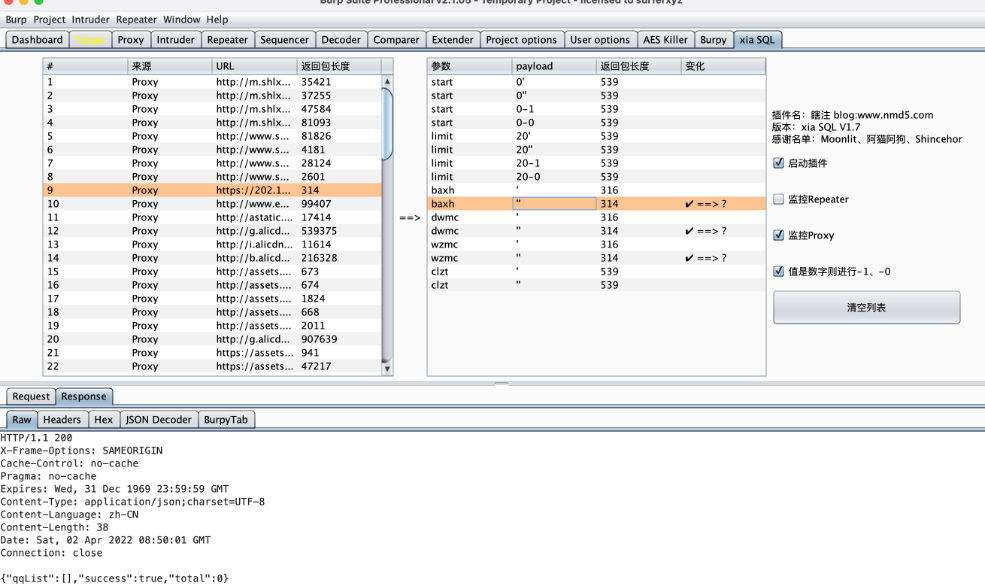Sort payload table by 变化 column
Viewport: 985px width, 584px height.
[x=723, y=66]
